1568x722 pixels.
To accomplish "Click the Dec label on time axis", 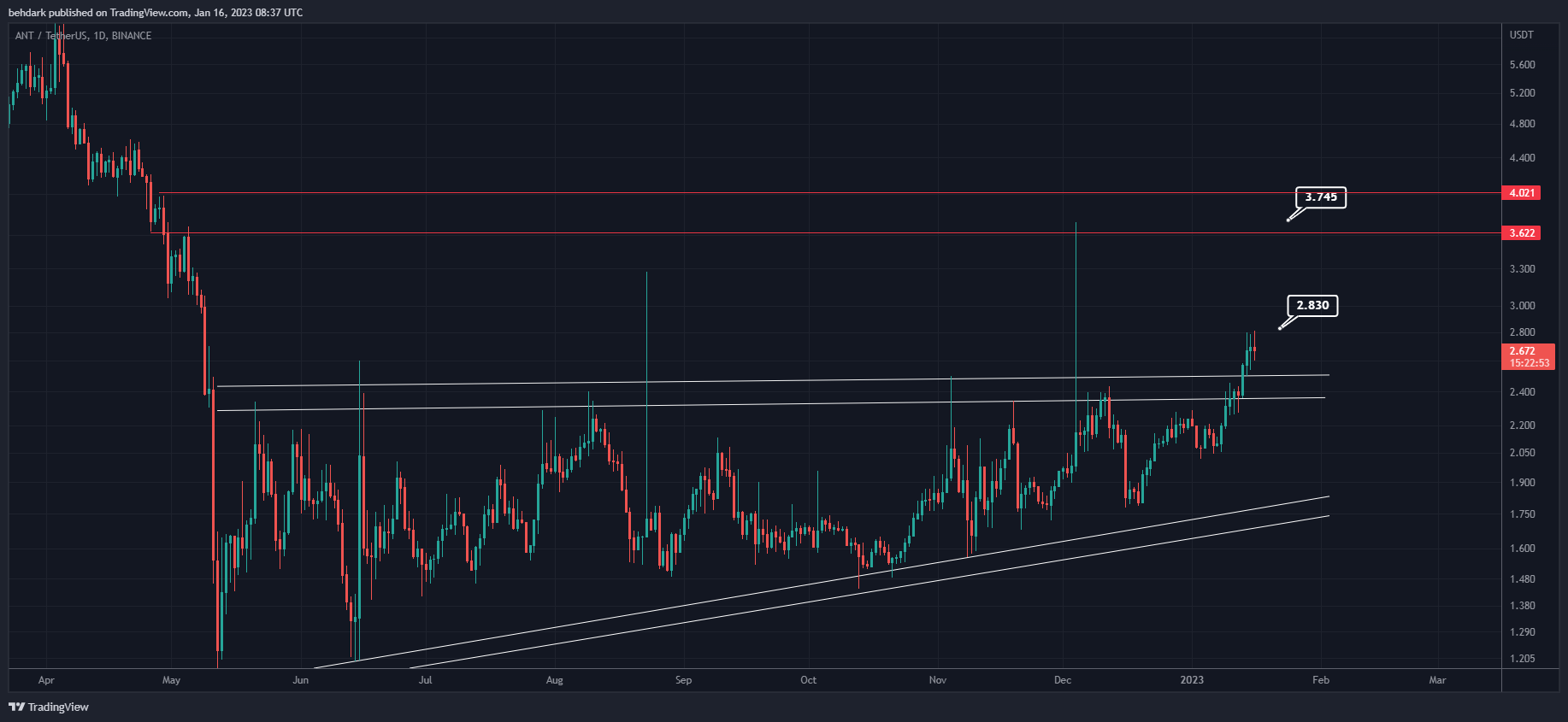I will [1062, 680].
